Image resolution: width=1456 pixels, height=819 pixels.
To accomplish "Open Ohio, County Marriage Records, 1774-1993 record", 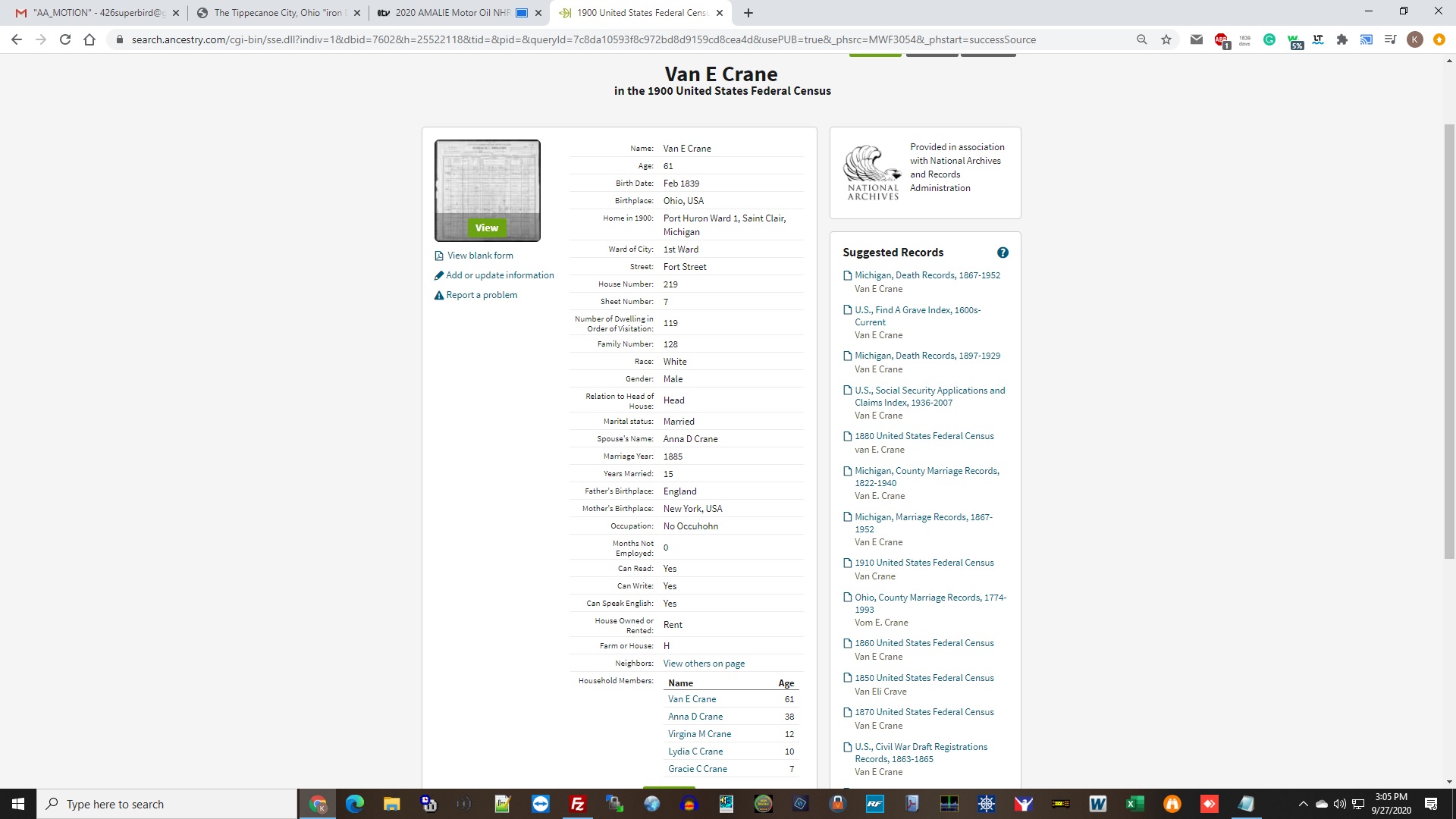I will click(930, 604).
